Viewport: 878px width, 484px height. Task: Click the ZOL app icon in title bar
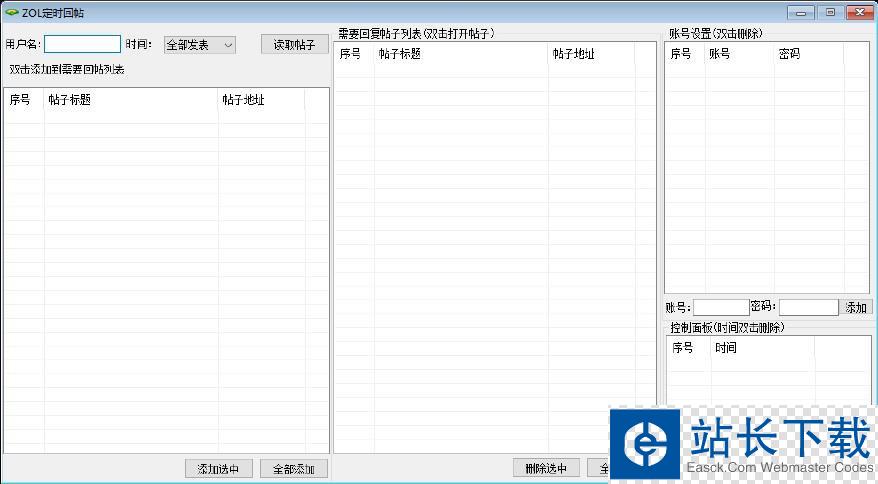pyautogui.click(x=11, y=12)
